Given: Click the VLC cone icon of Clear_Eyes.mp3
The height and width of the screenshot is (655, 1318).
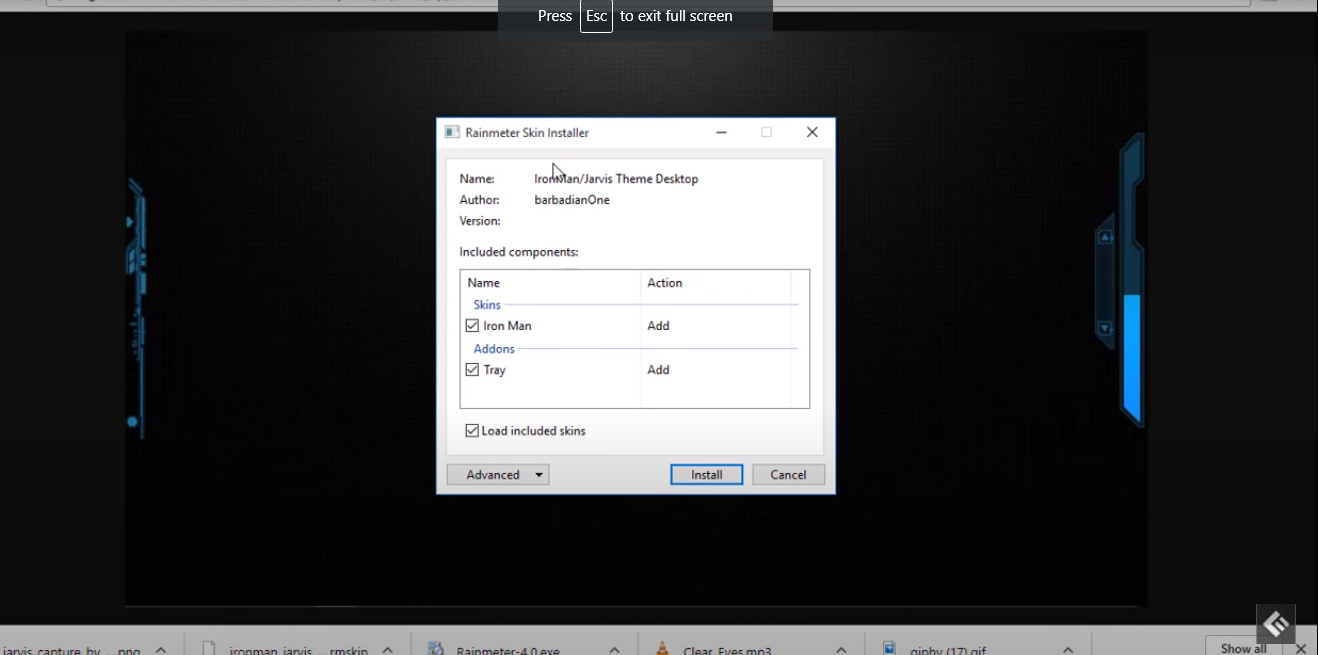Looking at the screenshot, I should tap(661, 649).
